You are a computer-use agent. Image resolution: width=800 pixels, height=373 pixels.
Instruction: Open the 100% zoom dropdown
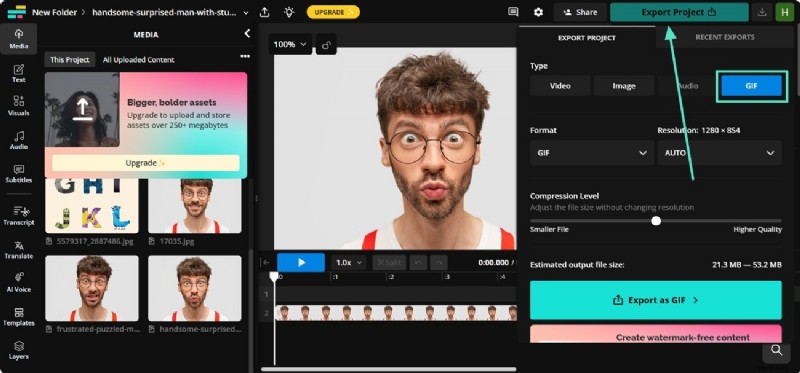[x=290, y=44]
